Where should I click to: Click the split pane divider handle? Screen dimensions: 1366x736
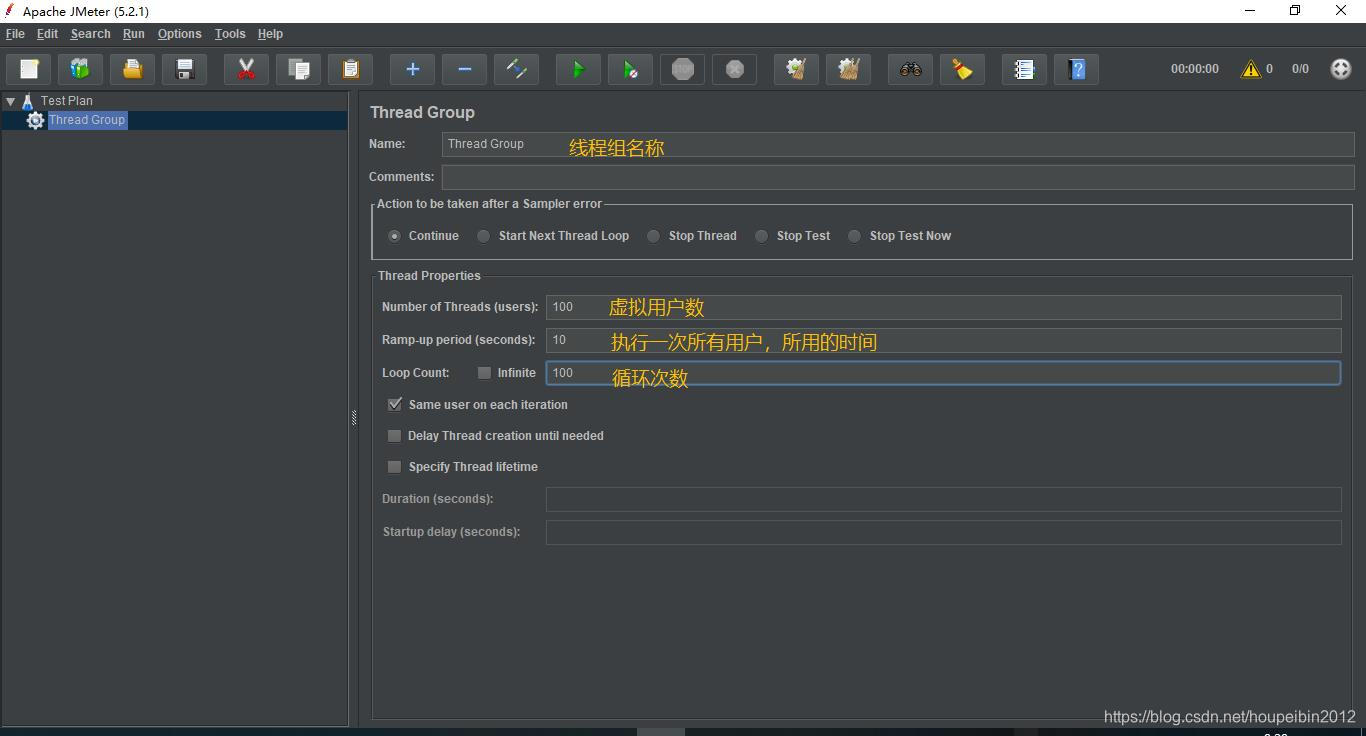(354, 417)
